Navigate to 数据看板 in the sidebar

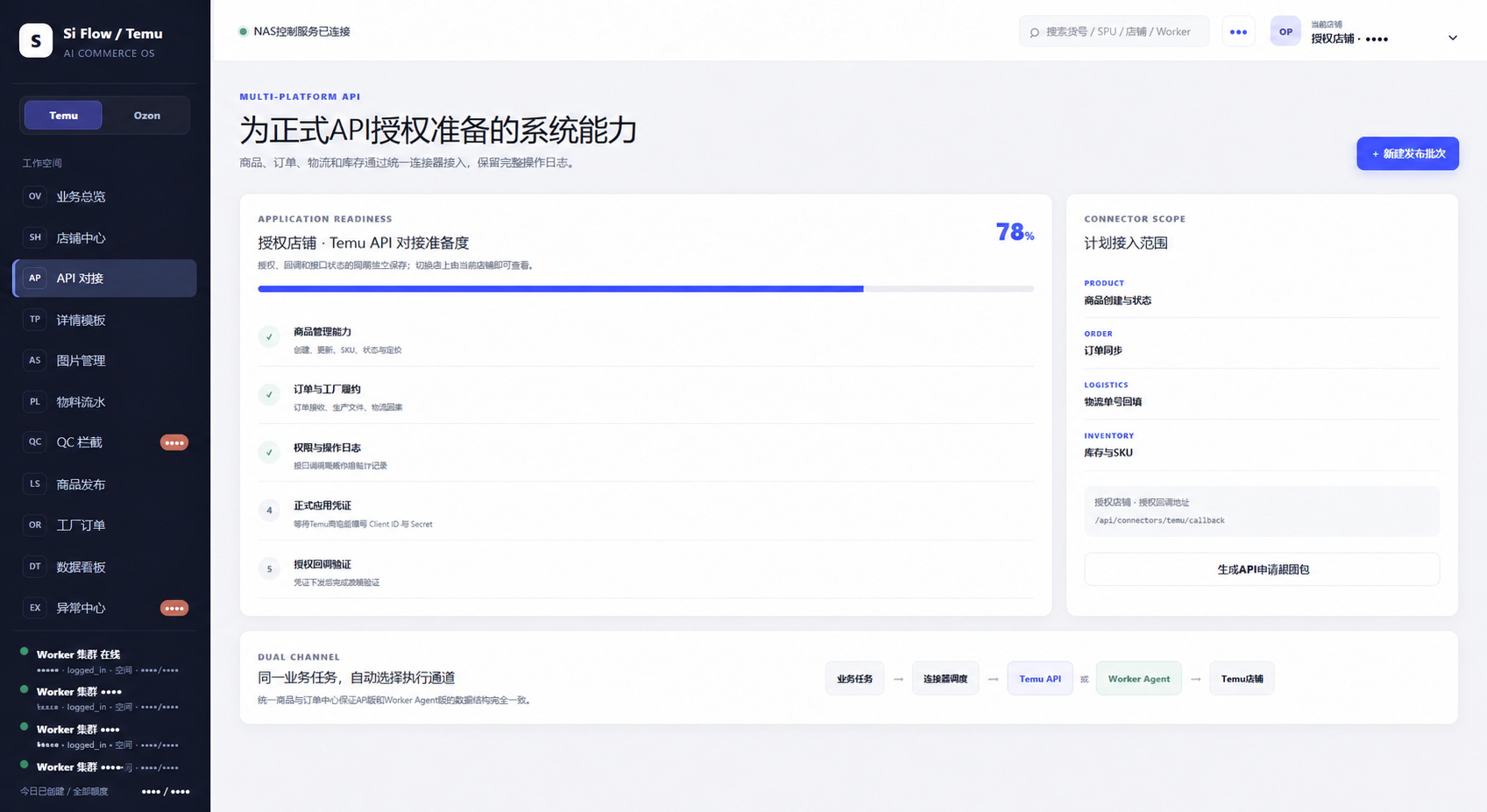104,567
